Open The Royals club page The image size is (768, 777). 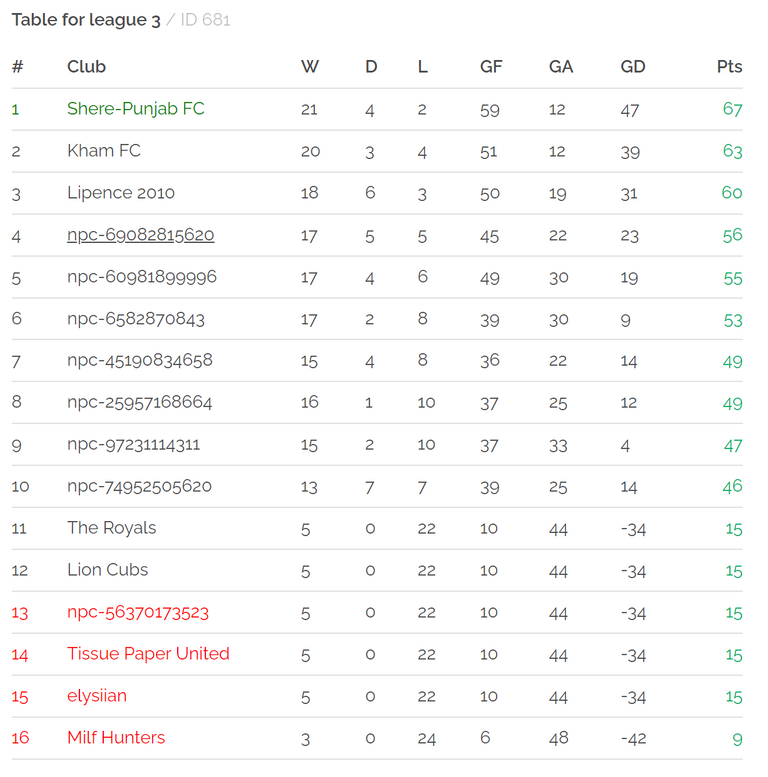click(x=111, y=528)
